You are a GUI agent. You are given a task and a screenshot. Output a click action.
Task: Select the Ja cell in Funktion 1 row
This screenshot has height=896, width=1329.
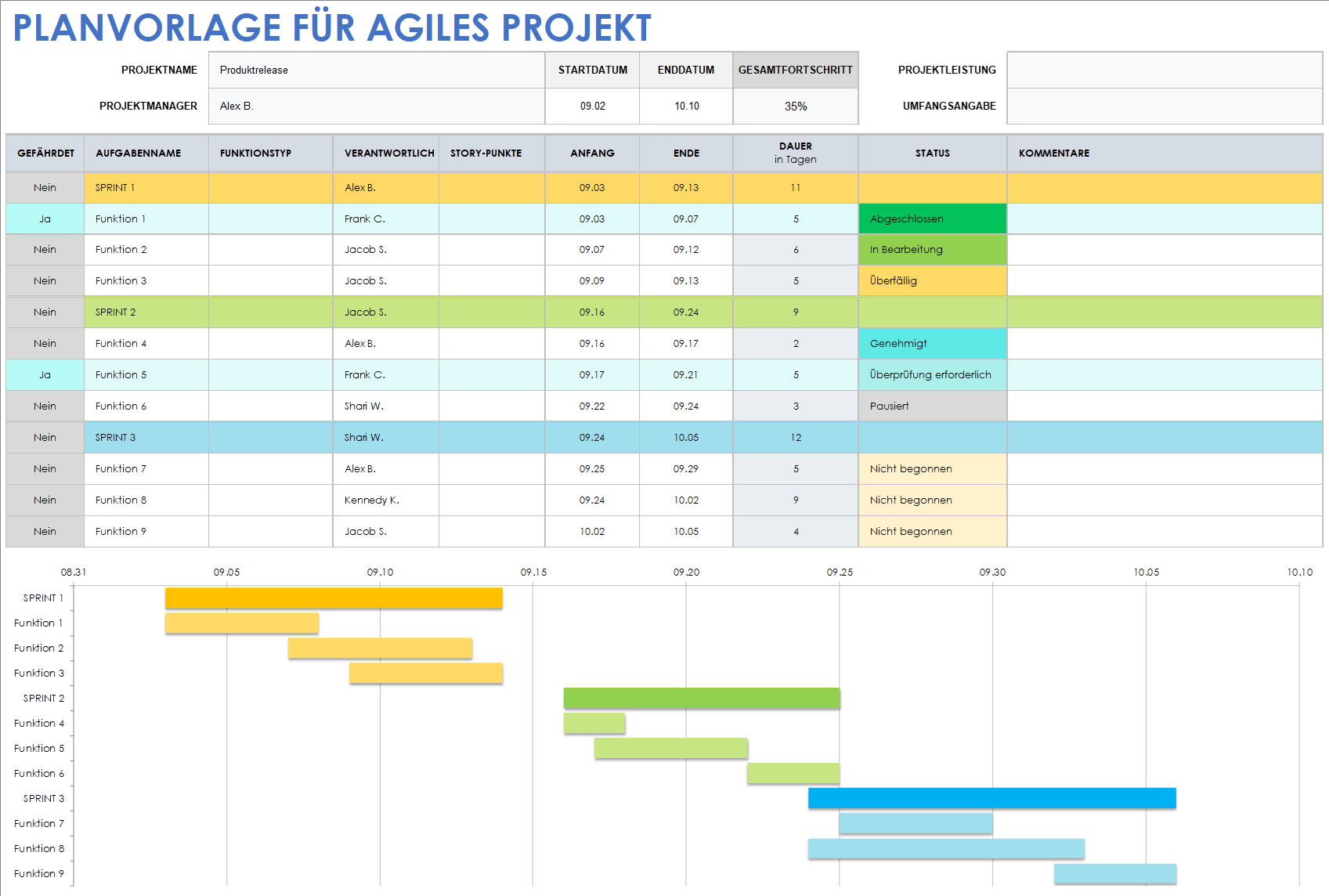(x=45, y=219)
